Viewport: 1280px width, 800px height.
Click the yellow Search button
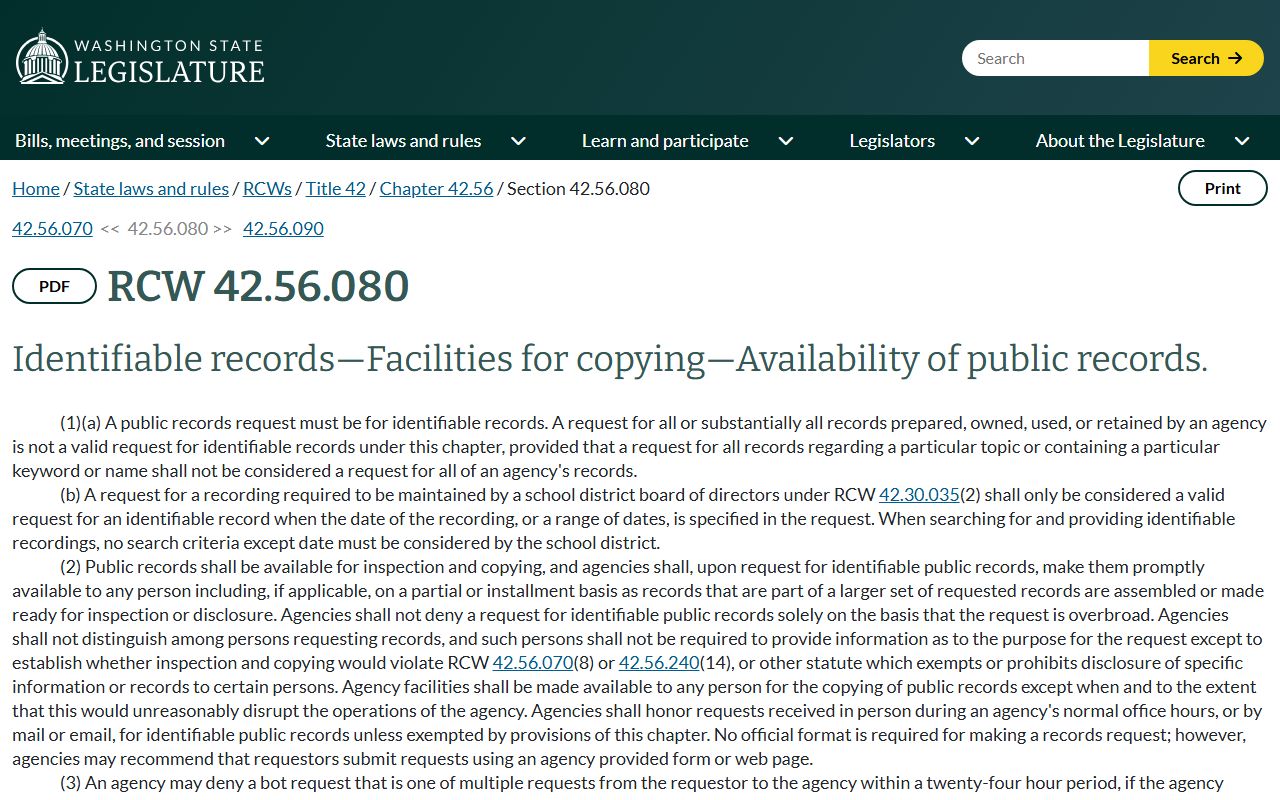(1206, 58)
